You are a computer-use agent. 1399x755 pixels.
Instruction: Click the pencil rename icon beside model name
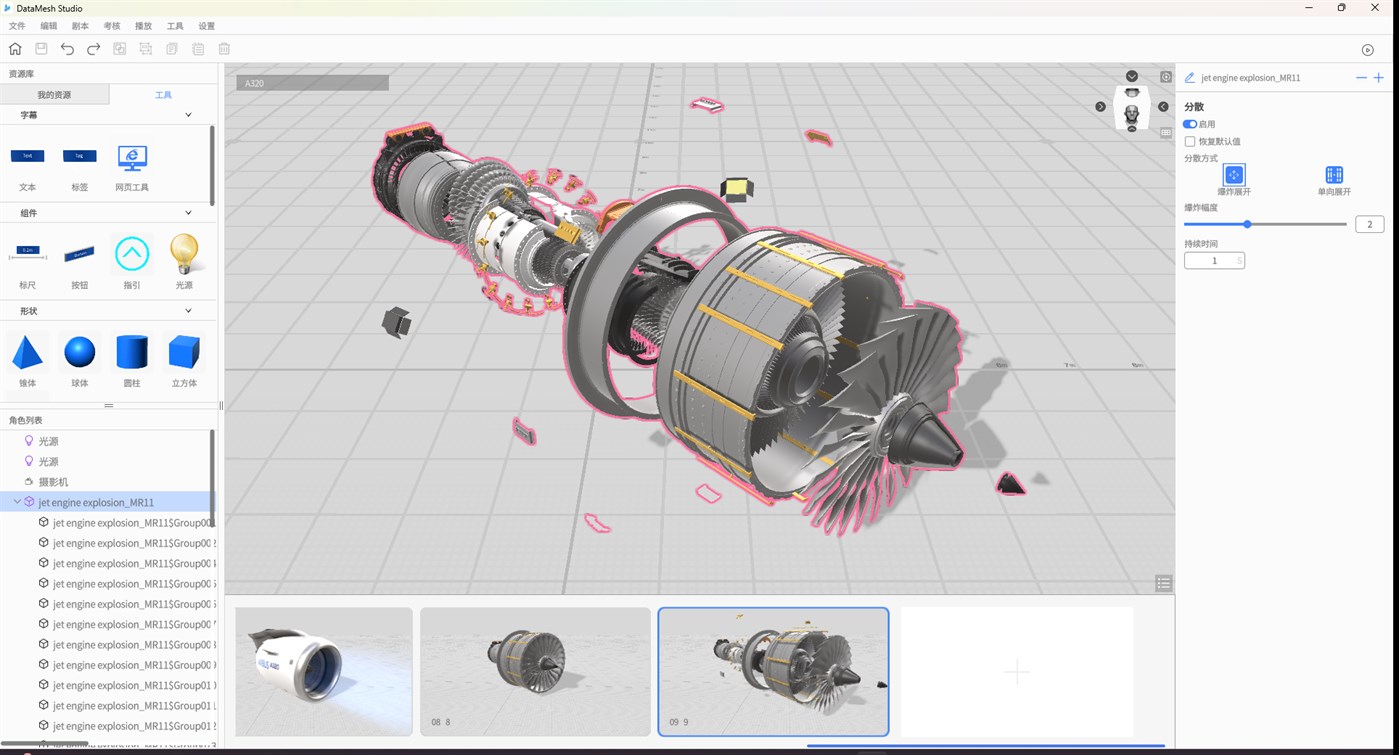(1189, 78)
